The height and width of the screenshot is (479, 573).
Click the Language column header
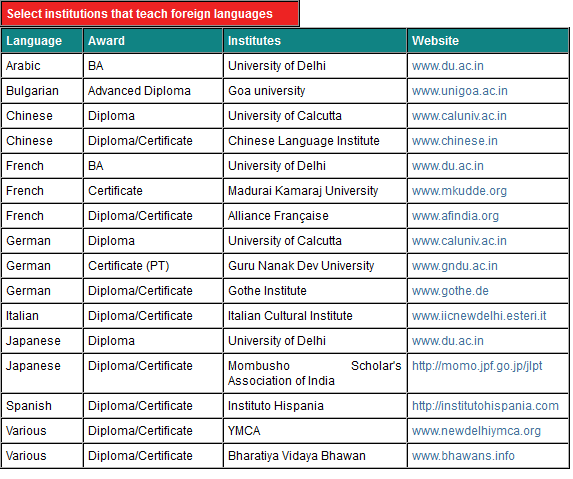42,41
